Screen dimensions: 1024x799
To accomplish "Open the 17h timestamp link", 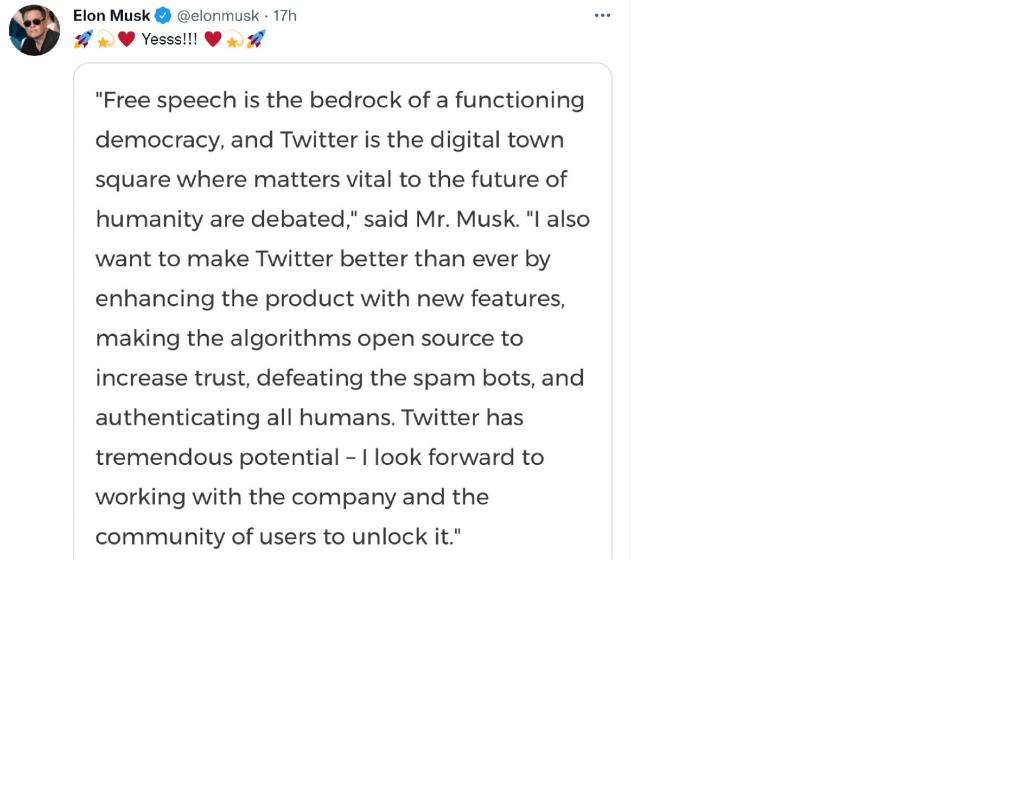I will pyautogui.click(x=285, y=16).
